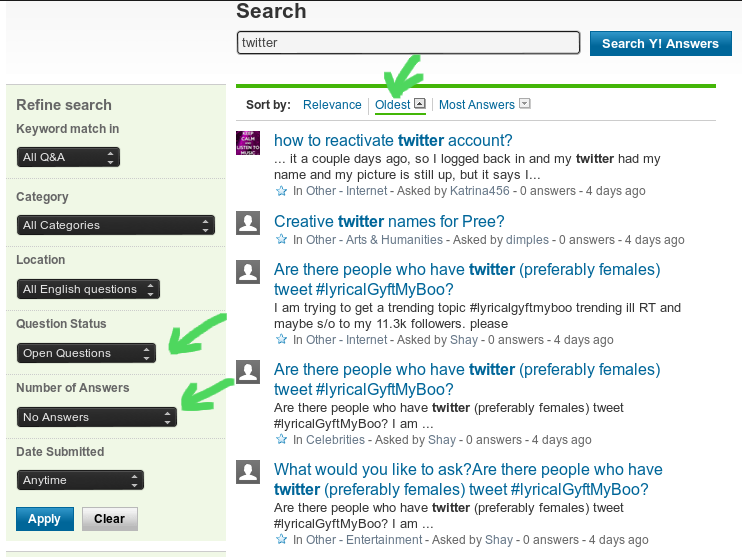This screenshot has height=557, width=742.
Task: Star the 'Creative twitter names for Pree?' question
Action: (282, 239)
